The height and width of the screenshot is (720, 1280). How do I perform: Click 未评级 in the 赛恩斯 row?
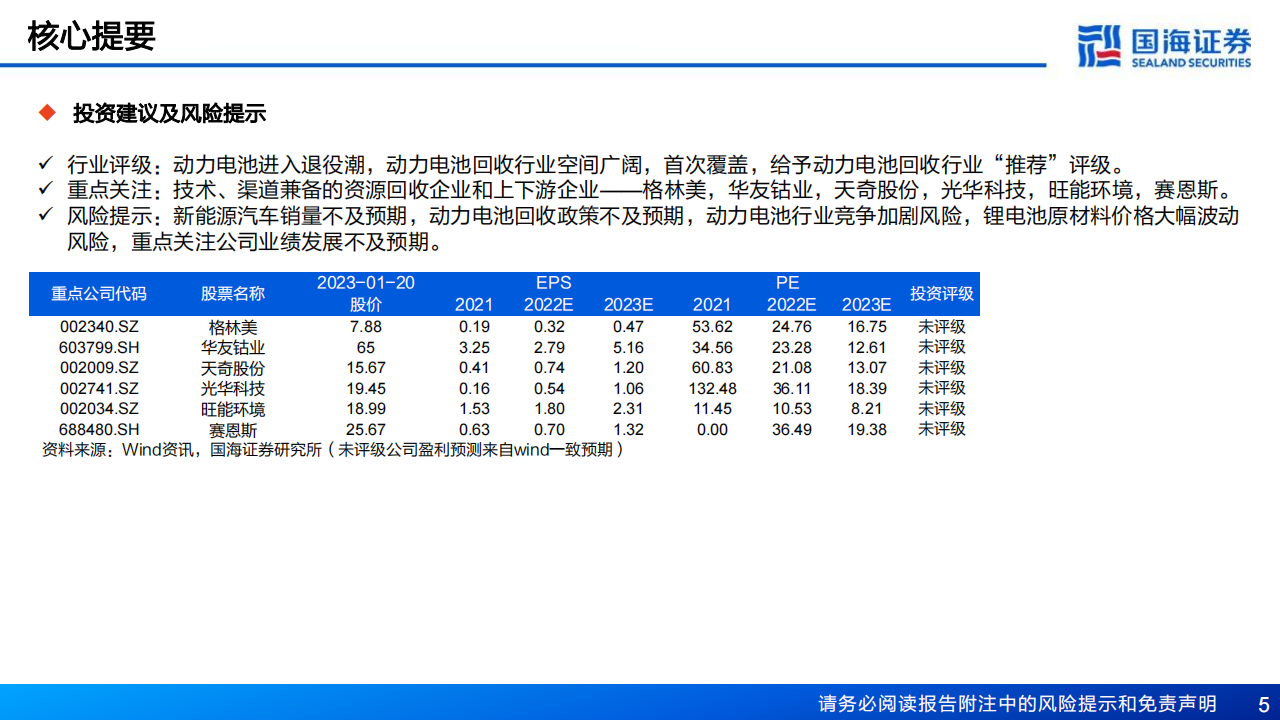942,429
